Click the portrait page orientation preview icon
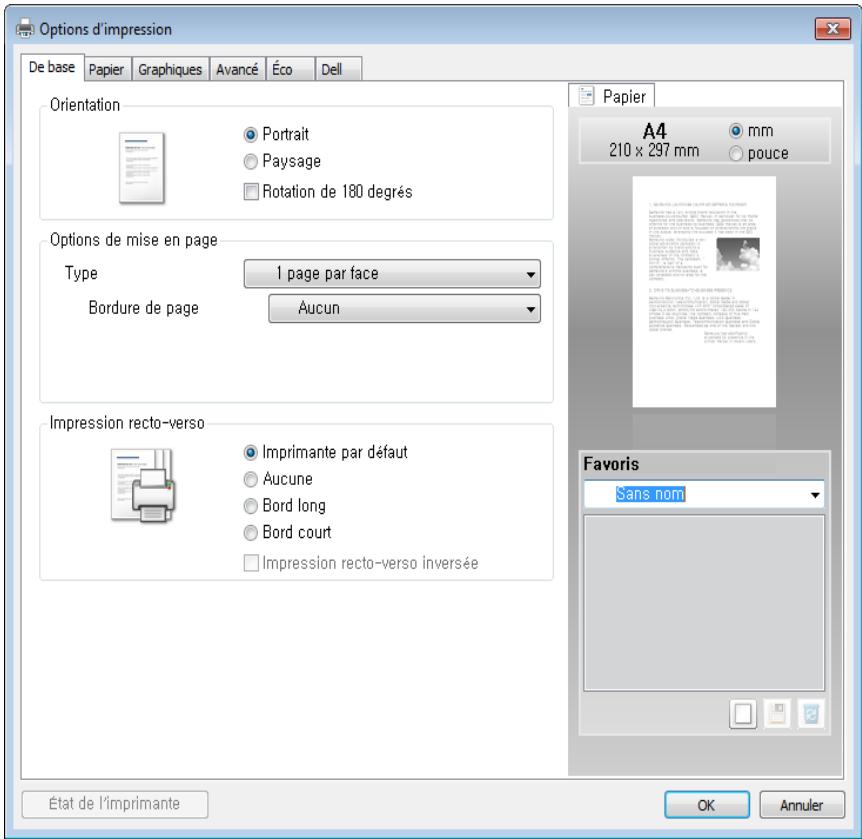Screen dimensions: 862x839 [142, 168]
